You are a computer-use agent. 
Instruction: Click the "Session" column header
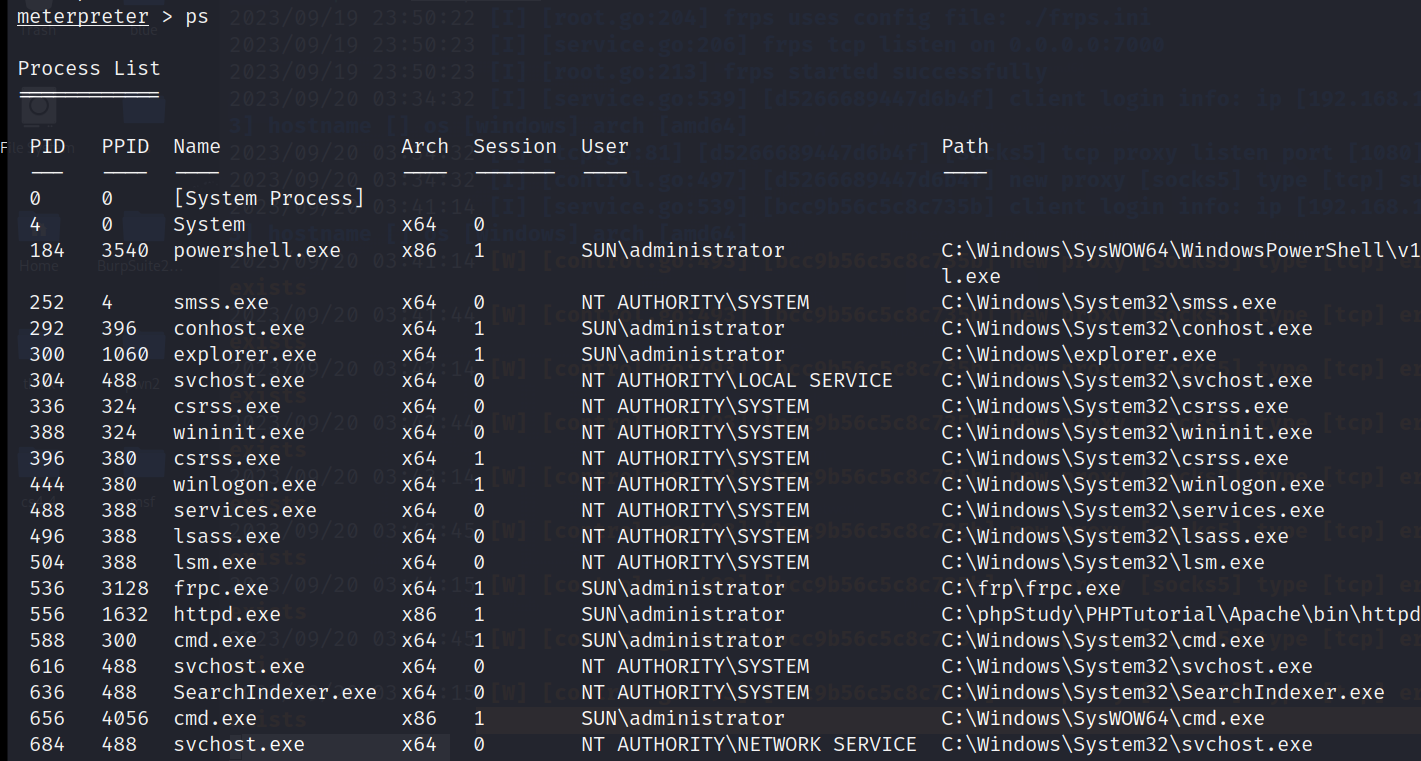click(x=515, y=146)
